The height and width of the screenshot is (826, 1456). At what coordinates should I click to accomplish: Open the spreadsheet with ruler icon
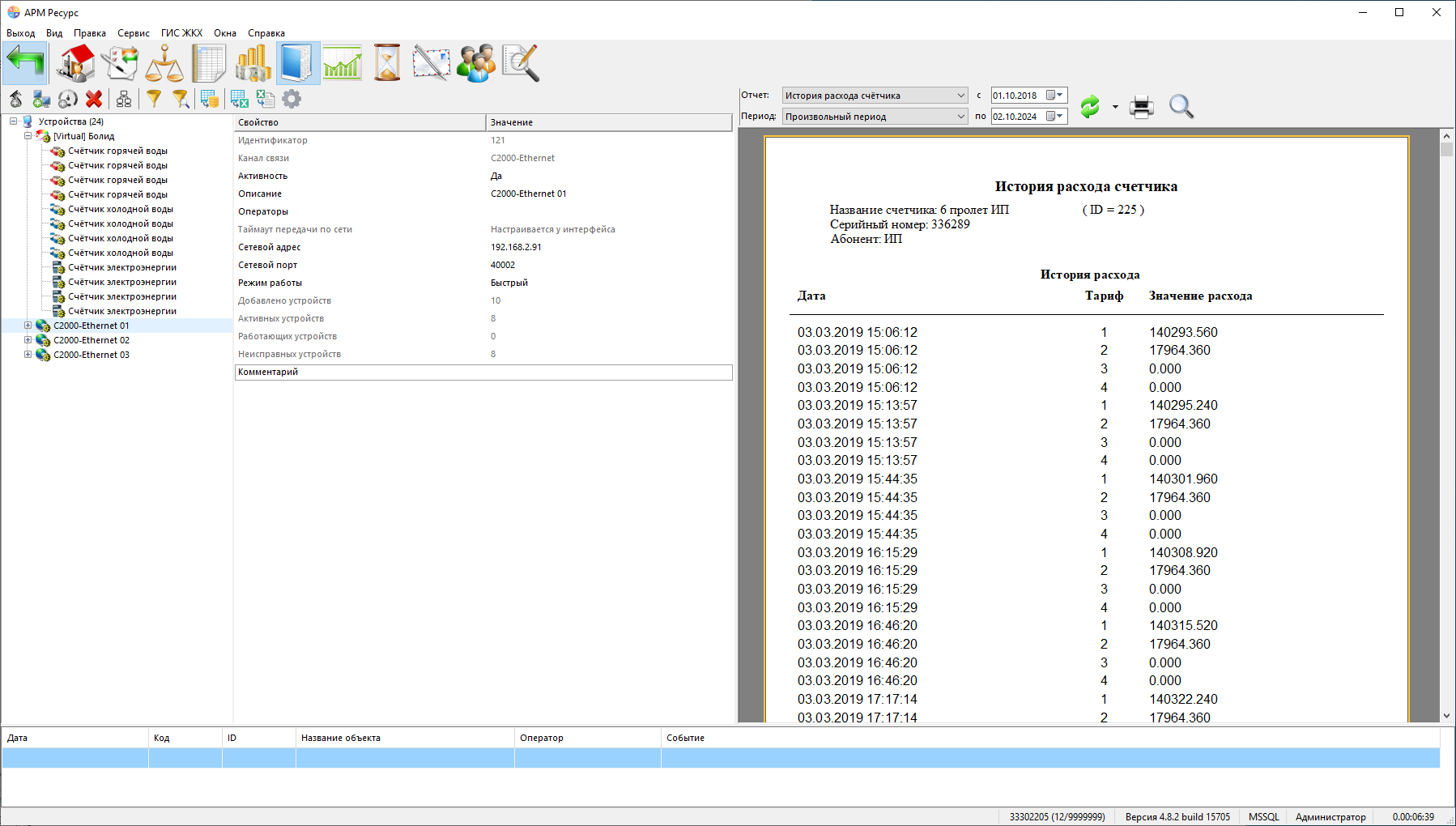click(x=209, y=63)
